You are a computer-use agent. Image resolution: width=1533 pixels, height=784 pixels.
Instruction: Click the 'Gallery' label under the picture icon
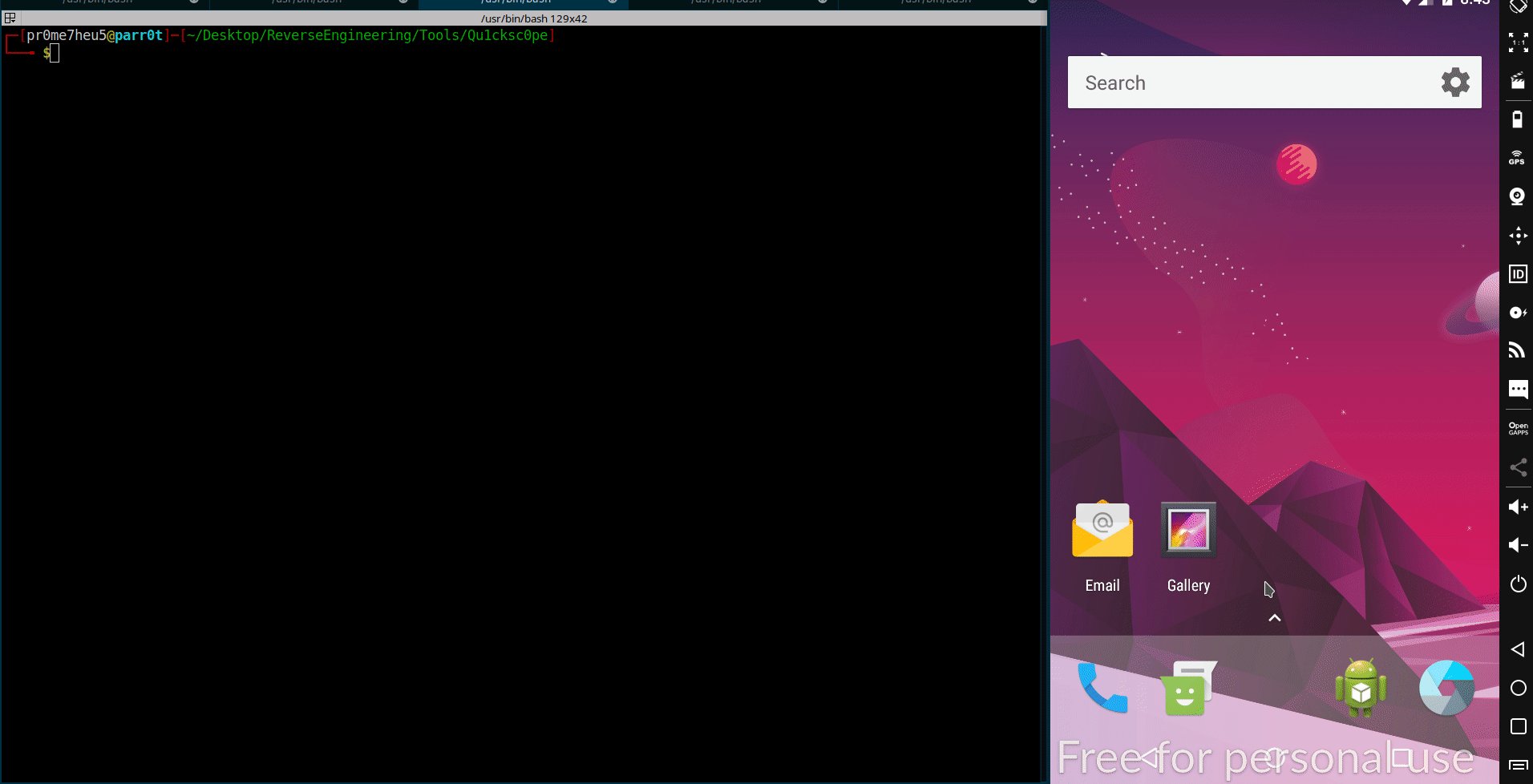(x=1188, y=585)
